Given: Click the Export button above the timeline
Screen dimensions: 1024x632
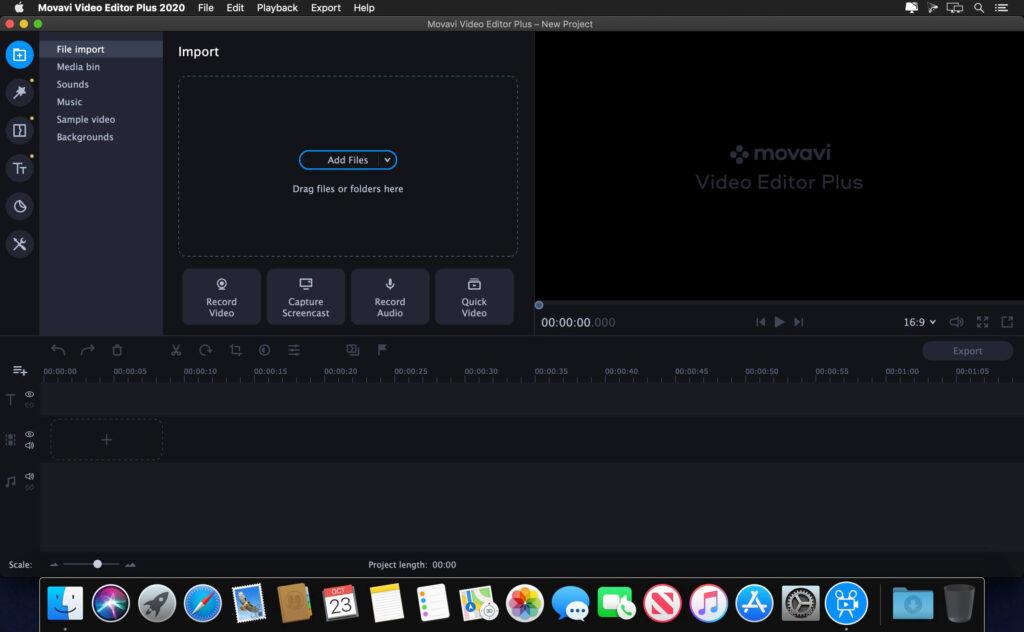Looking at the screenshot, I should pyautogui.click(x=966, y=350).
